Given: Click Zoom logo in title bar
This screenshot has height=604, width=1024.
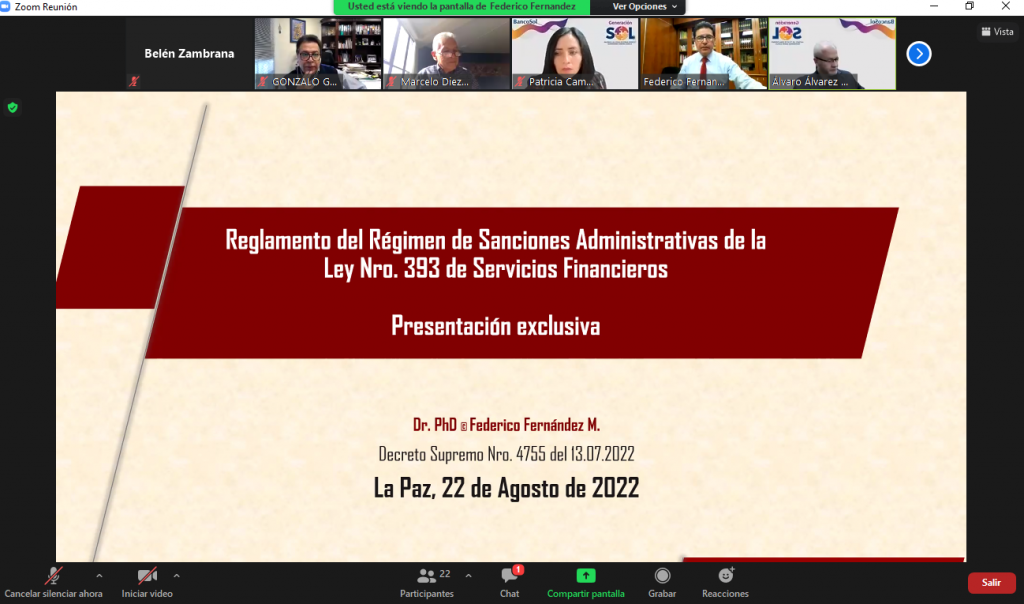Looking at the screenshot, I should [x=7, y=7].
